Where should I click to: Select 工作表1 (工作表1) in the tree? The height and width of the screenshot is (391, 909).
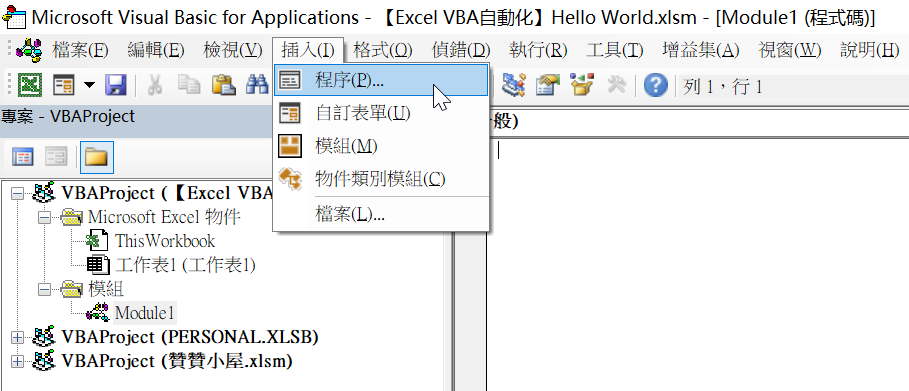point(185,265)
